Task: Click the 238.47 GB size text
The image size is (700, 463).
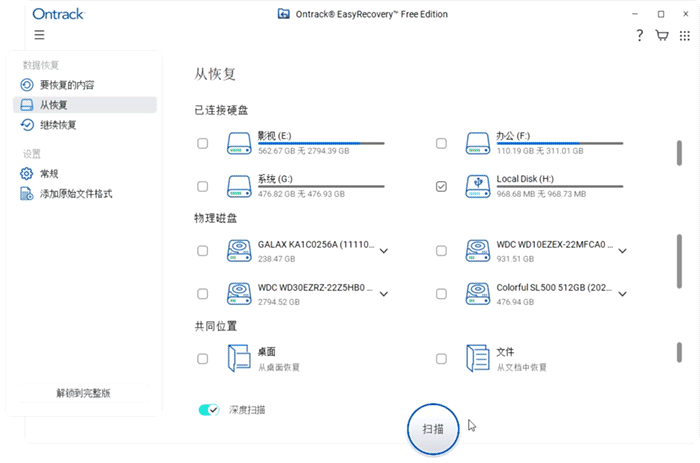Action: (276, 259)
